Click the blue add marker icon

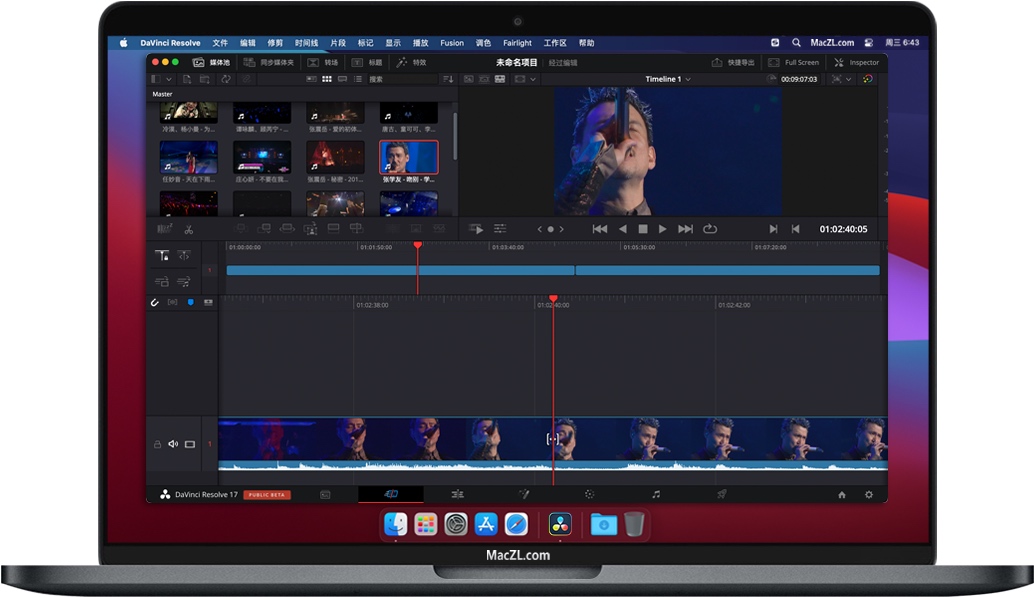[x=191, y=302]
